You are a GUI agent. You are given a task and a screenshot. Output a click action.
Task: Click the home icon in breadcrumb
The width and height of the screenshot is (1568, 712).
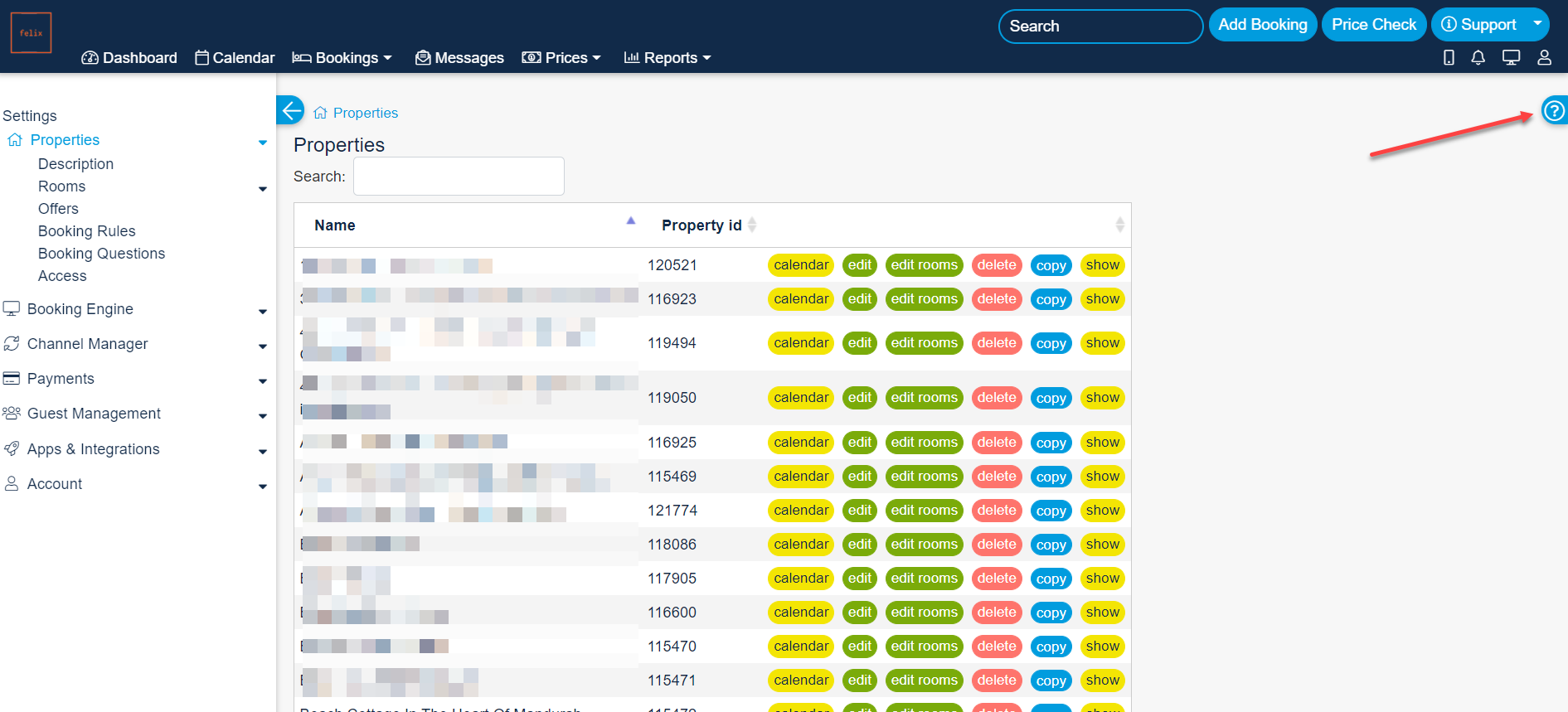(320, 113)
